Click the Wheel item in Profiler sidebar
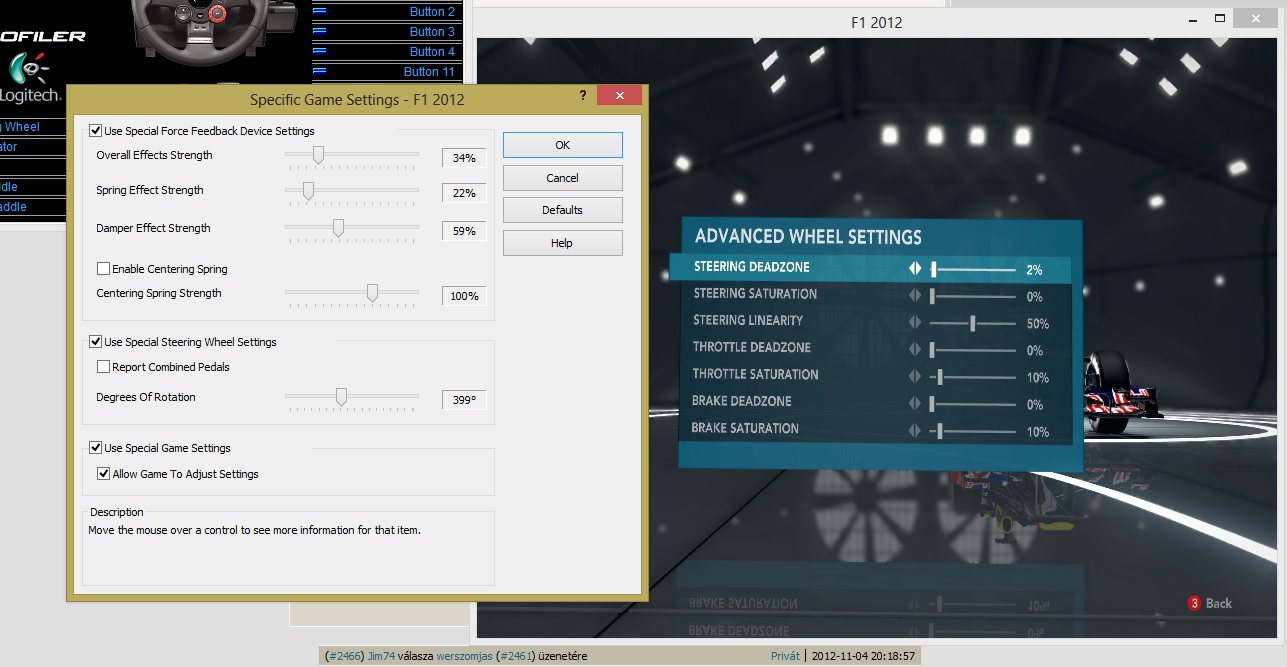1287x667 pixels. 20,127
